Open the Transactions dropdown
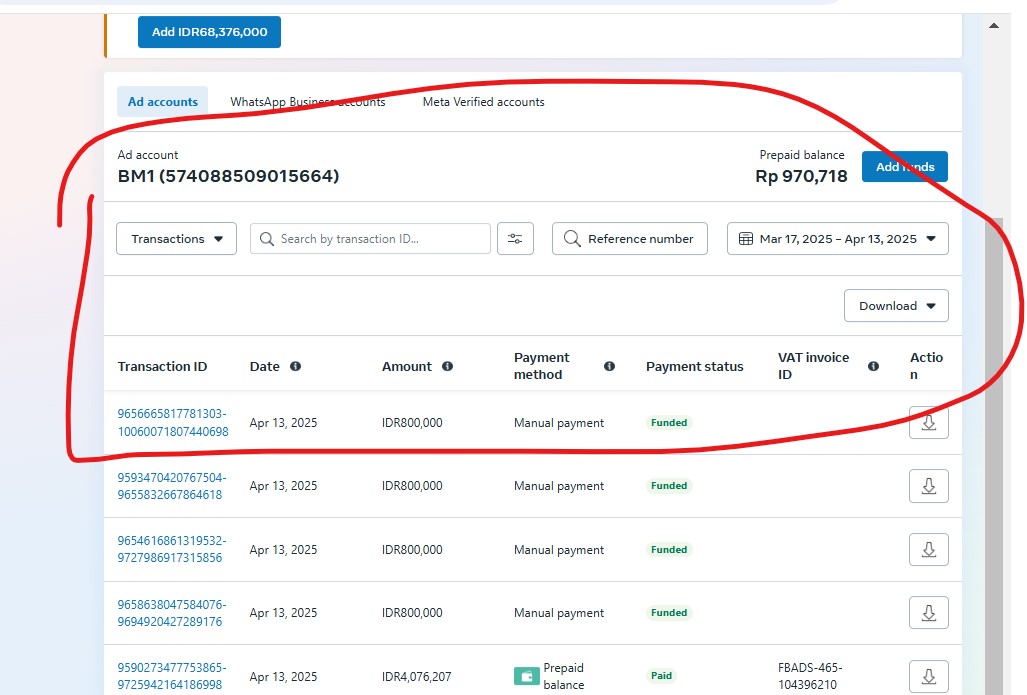 [x=177, y=239]
